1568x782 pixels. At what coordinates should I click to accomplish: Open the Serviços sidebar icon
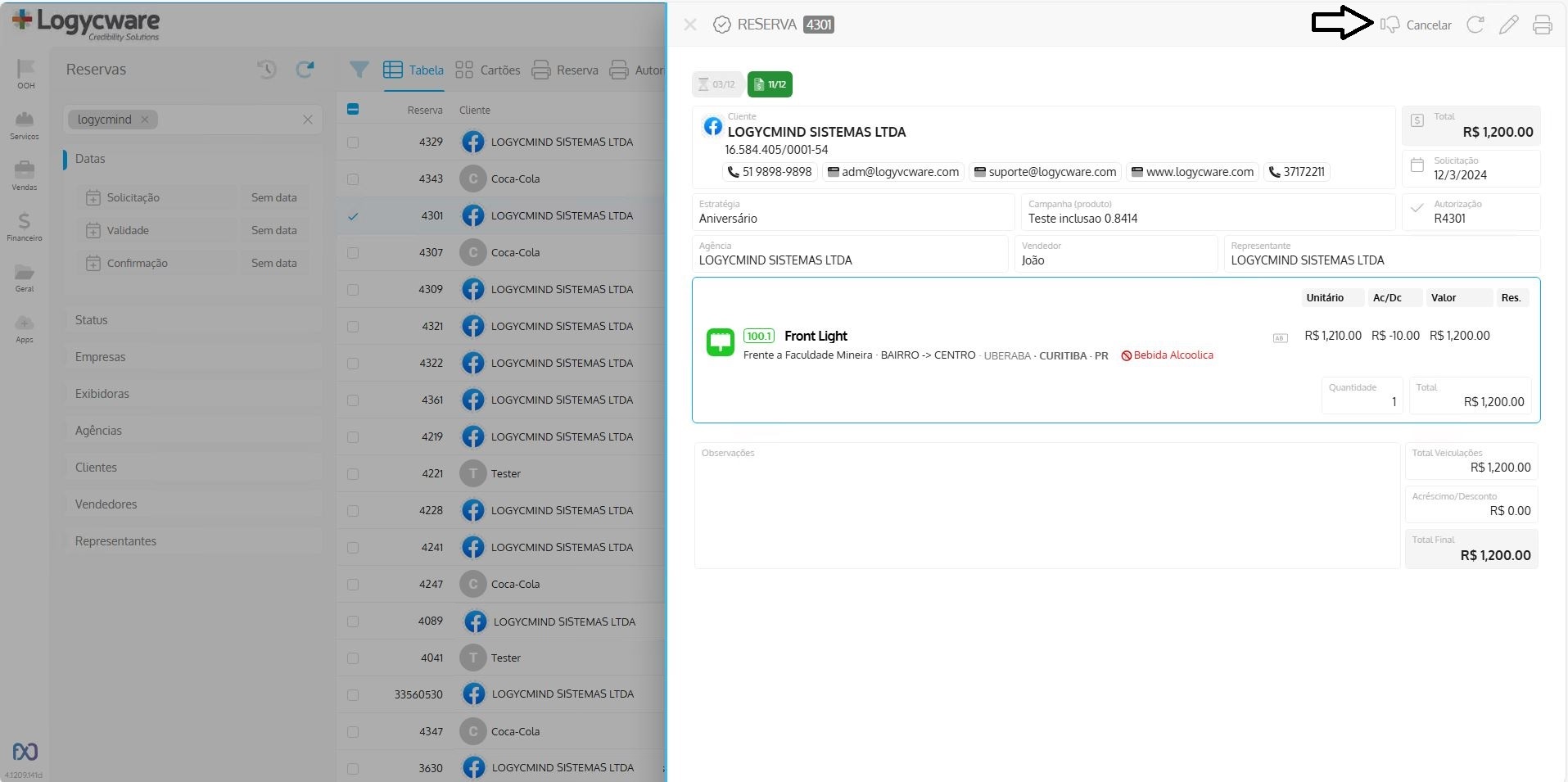pos(25,119)
